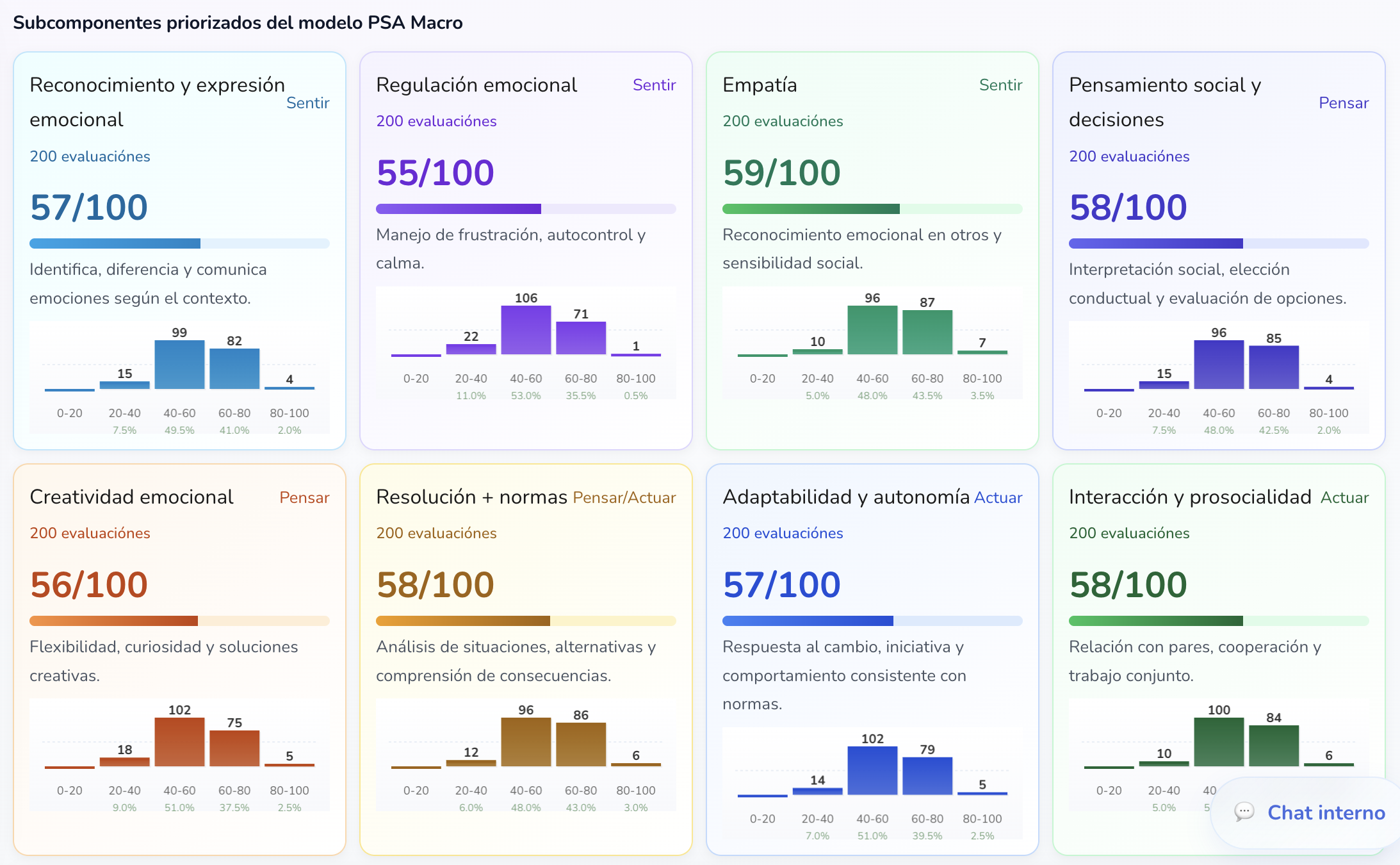Click 200 evaluaciónes under Regulación emocional
The width and height of the screenshot is (1400, 865).
(436, 121)
